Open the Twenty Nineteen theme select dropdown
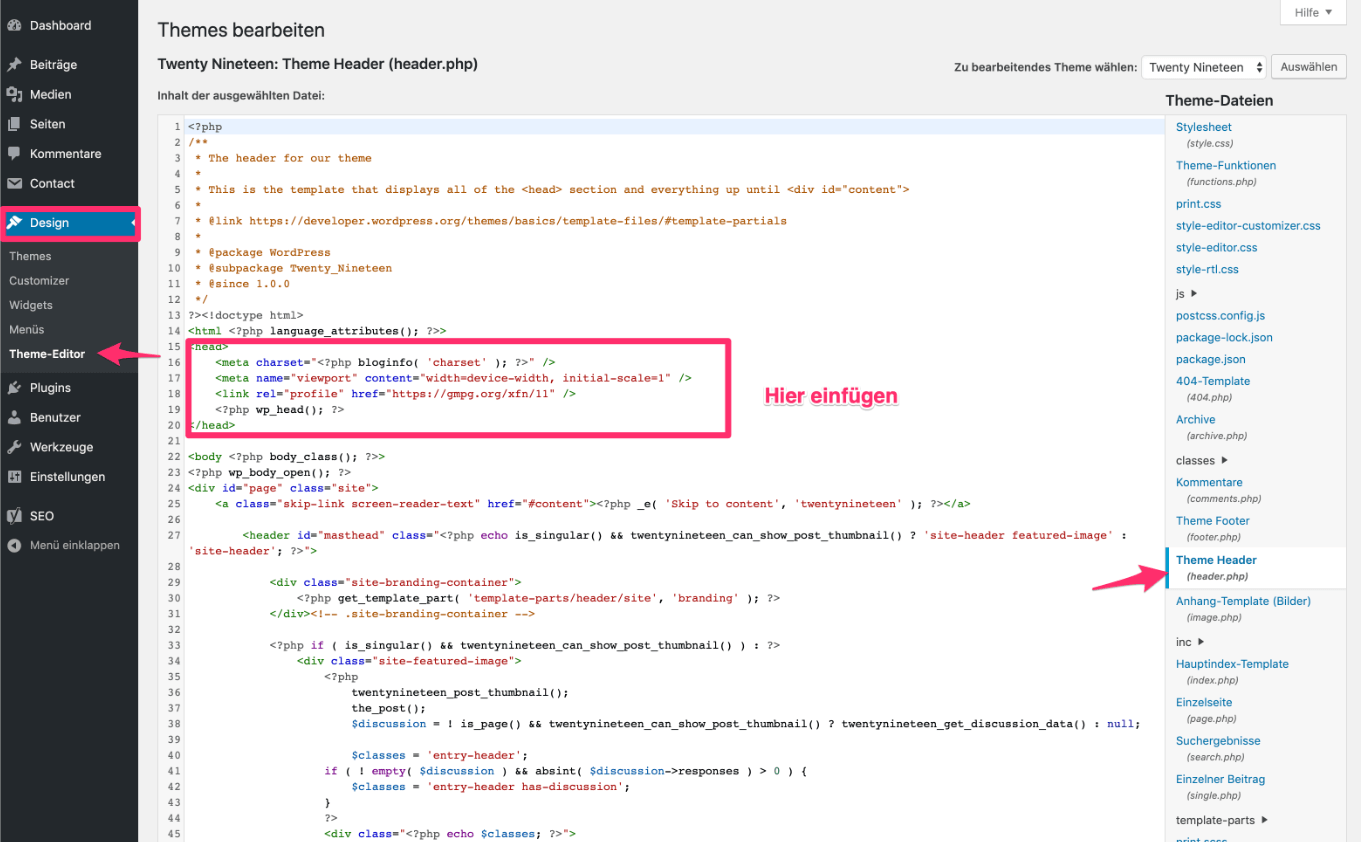1364x842 pixels. (x=1204, y=68)
